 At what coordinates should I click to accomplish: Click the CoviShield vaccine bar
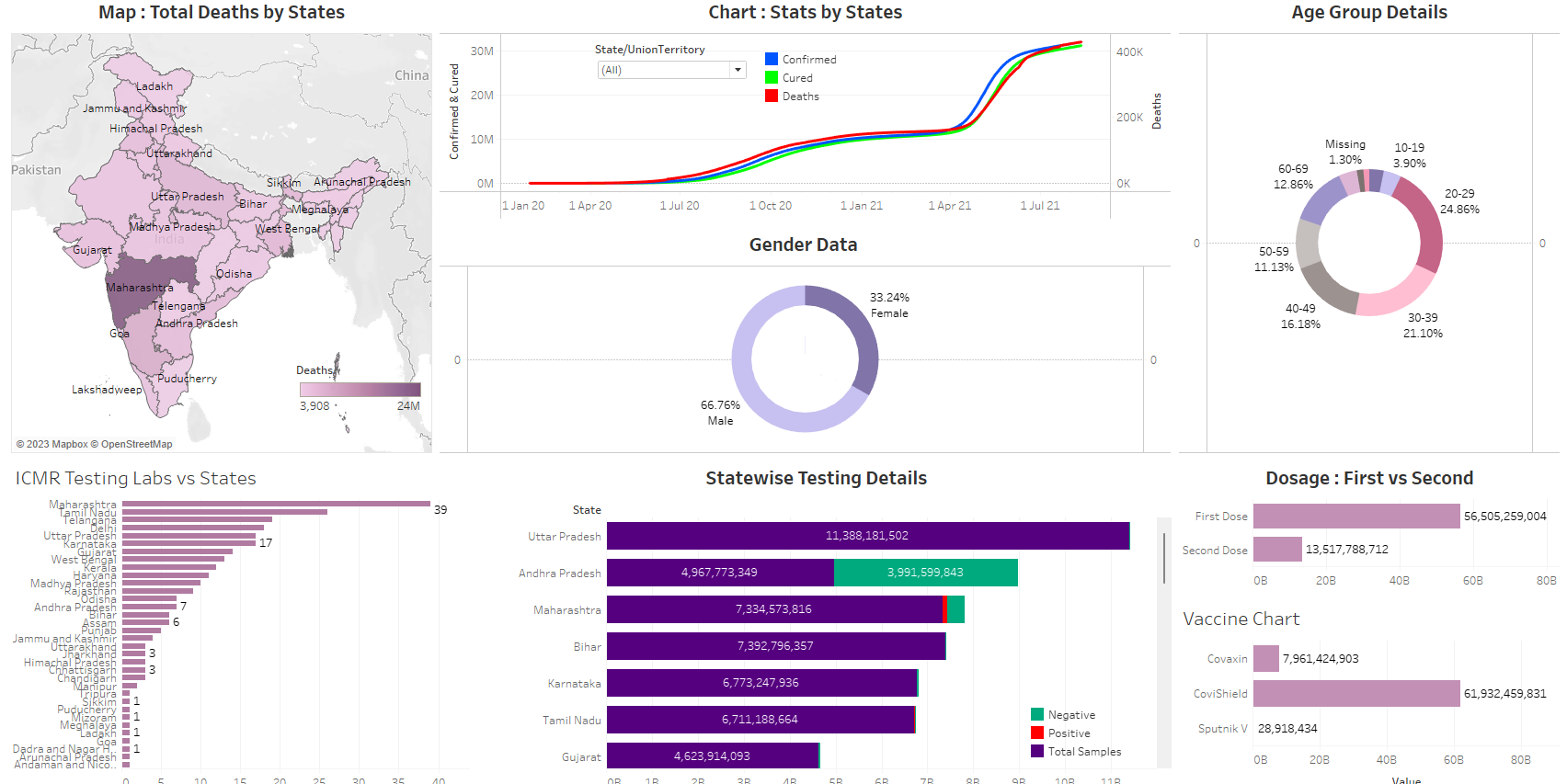point(1355,694)
